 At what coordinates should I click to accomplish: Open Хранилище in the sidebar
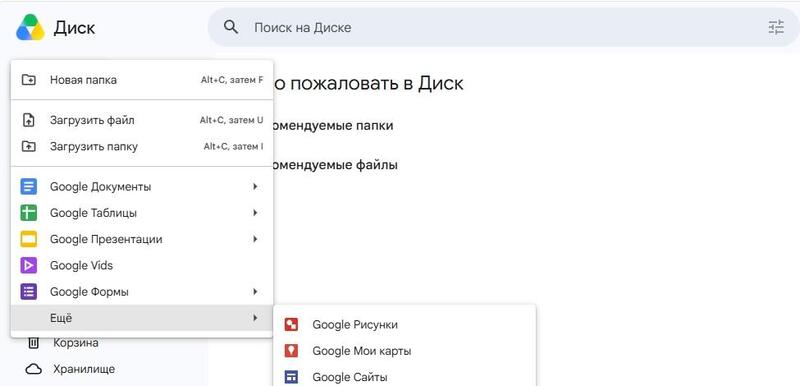[84, 369]
